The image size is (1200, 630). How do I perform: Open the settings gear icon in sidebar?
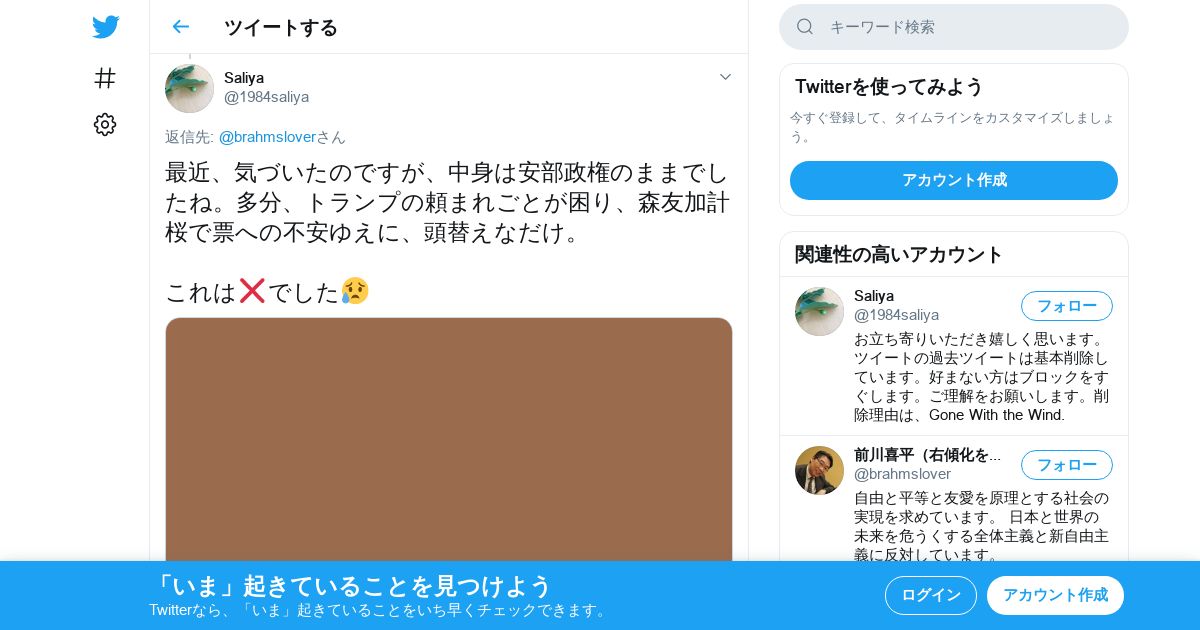click(x=105, y=124)
